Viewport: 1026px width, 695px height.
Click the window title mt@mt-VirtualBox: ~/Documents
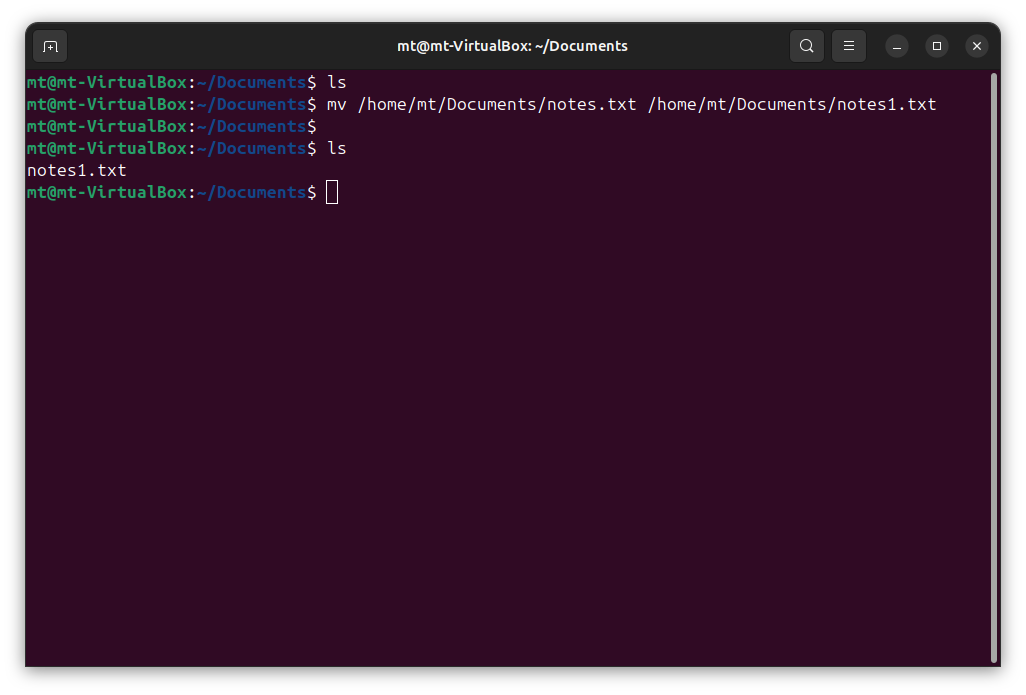[512, 46]
